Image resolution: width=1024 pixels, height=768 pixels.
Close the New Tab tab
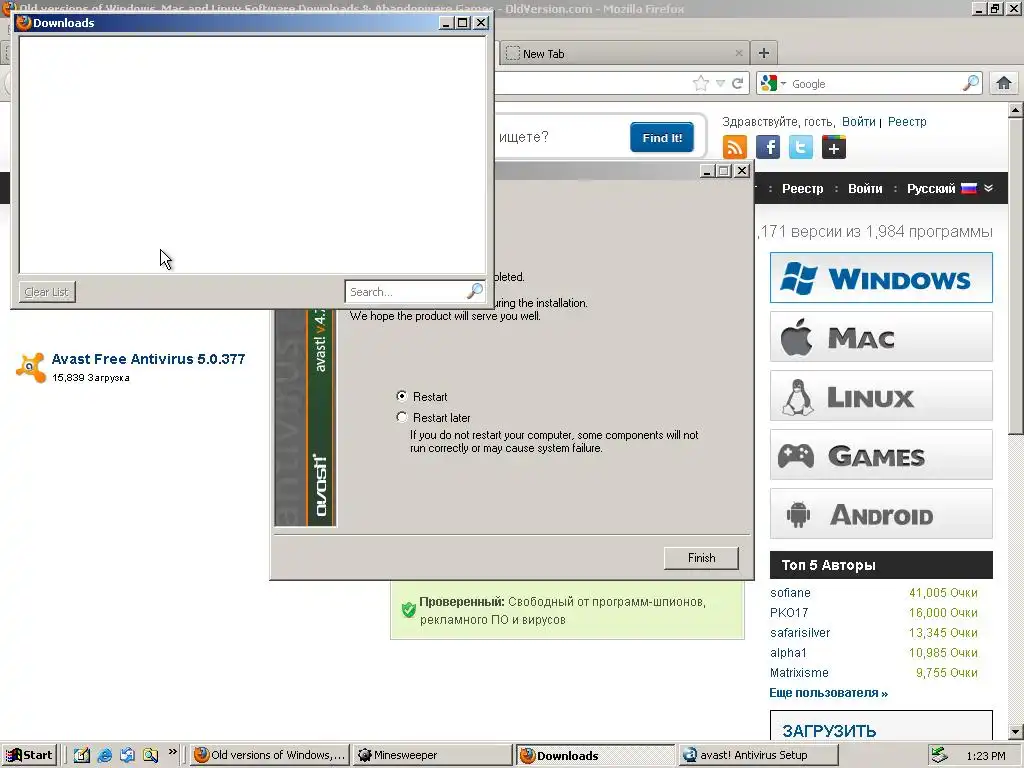click(x=739, y=54)
